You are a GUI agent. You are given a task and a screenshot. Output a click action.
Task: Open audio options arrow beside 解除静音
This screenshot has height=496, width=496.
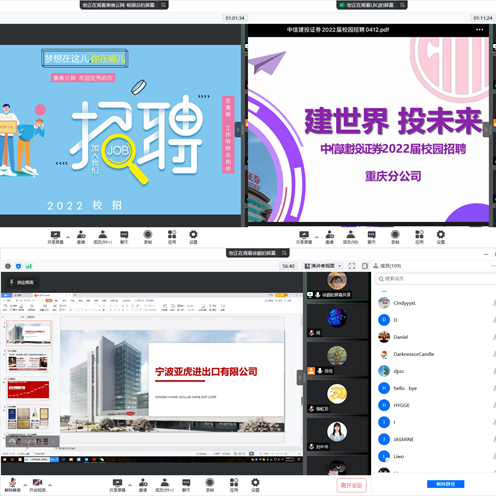(x=25, y=485)
